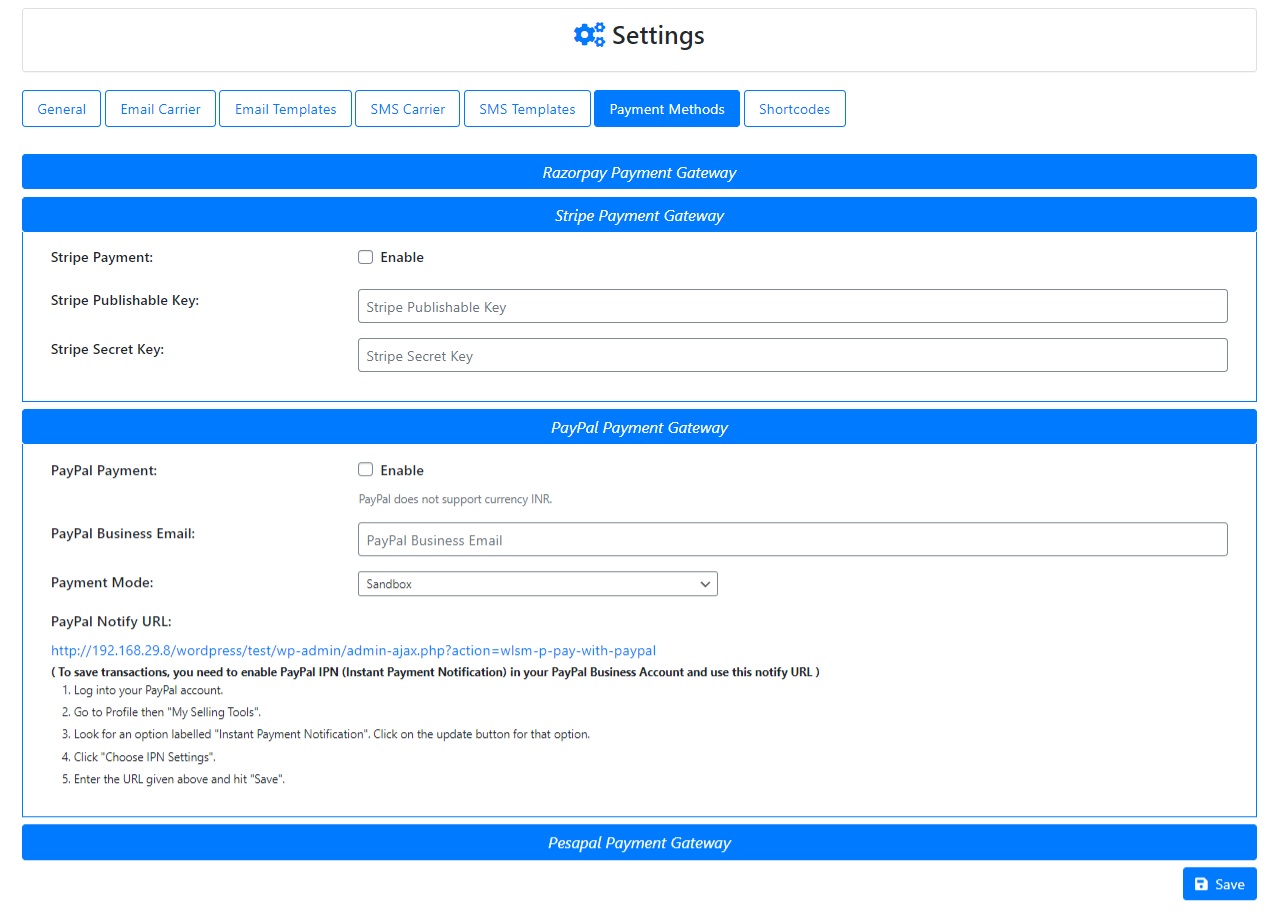Expand the Razorpay Payment Gateway section
1285x913 pixels.
click(x=639, y=171)
